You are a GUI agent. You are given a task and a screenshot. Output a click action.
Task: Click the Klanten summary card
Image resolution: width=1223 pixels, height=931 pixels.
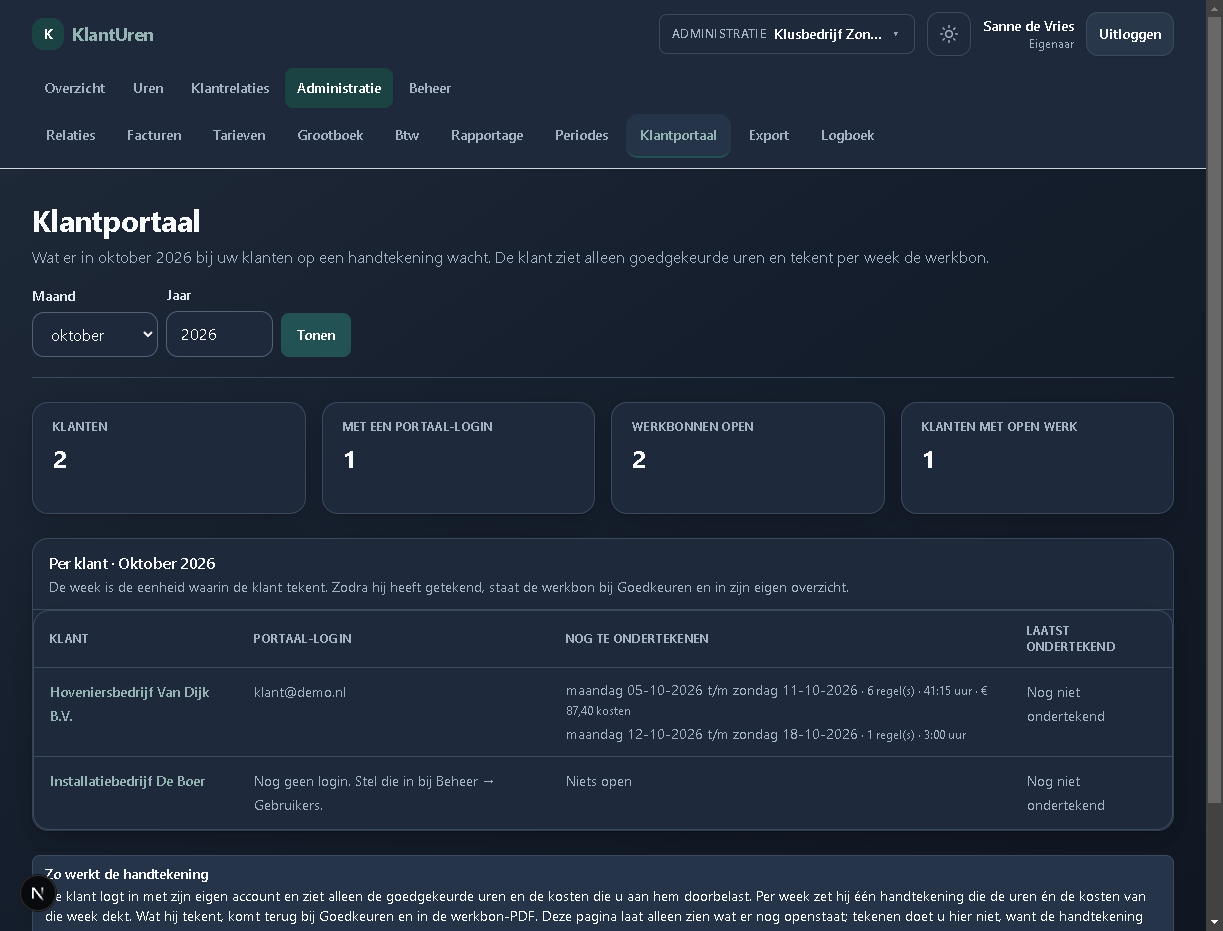pos(169,458)
